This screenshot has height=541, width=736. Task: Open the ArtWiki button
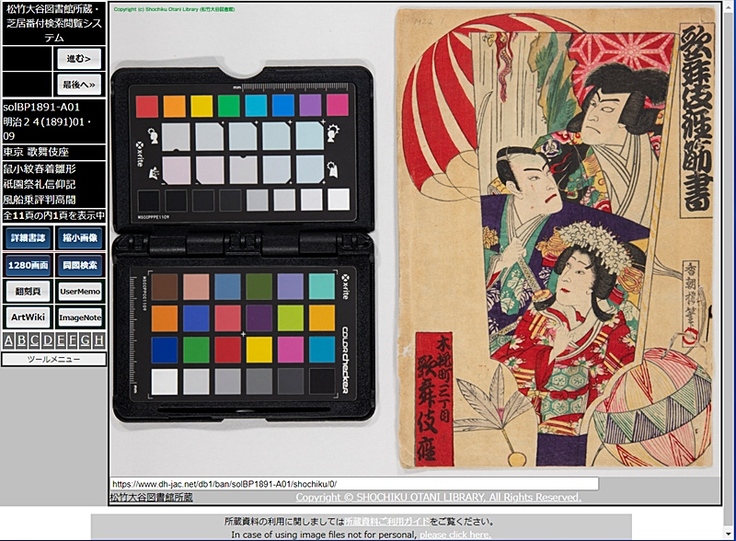[x=28, y=317]
